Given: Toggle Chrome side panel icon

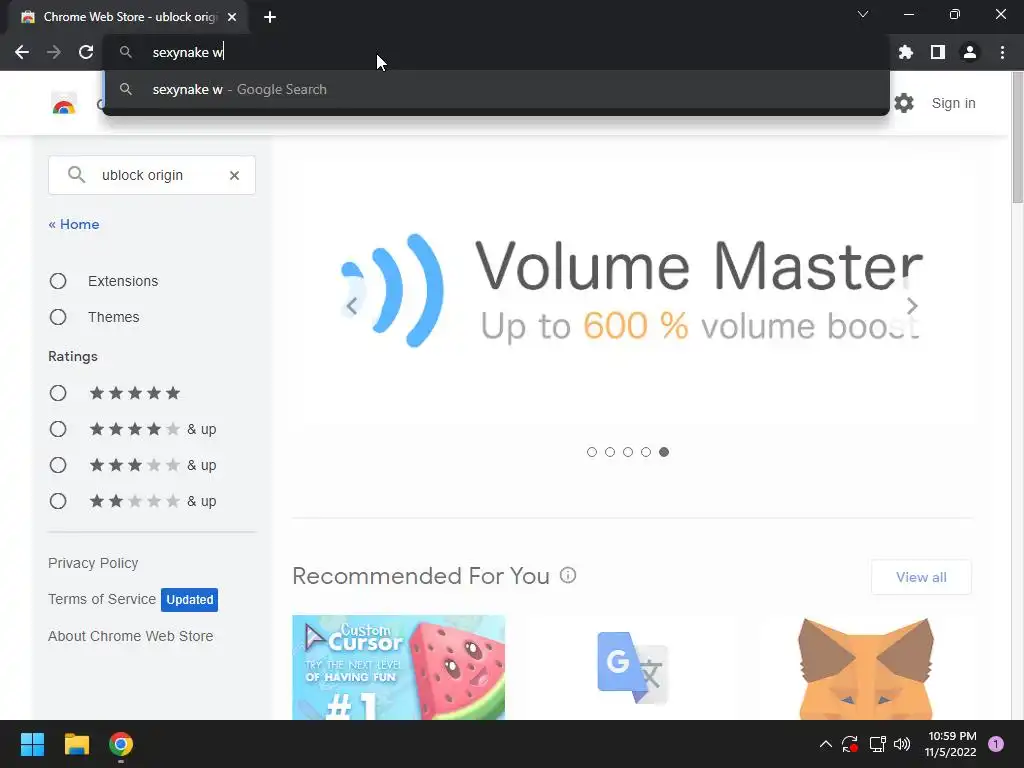Looking at the screenshot, I should pos(938,52).
